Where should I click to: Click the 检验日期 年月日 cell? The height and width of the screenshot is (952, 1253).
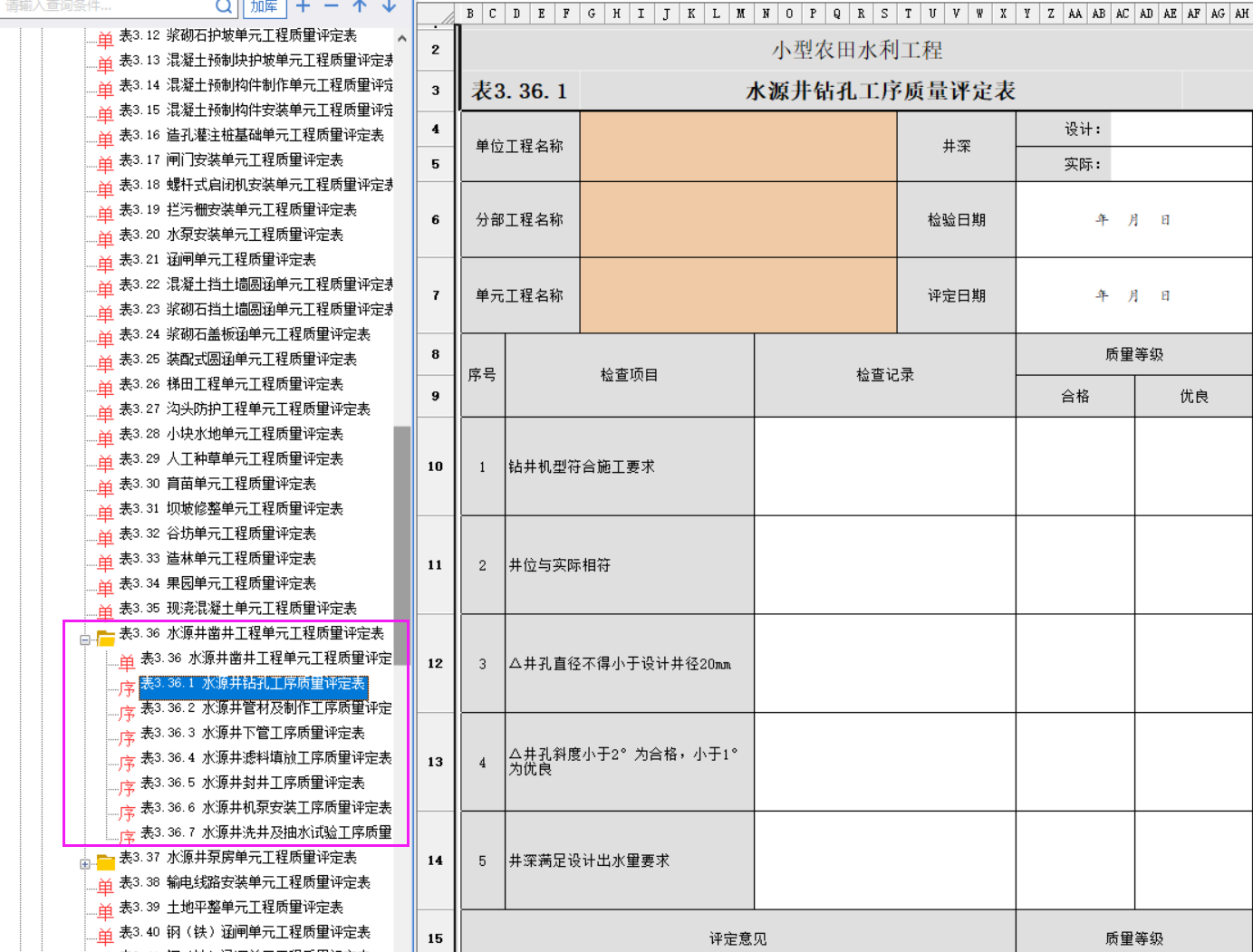pyautogui.click(x=1134, y=220)
